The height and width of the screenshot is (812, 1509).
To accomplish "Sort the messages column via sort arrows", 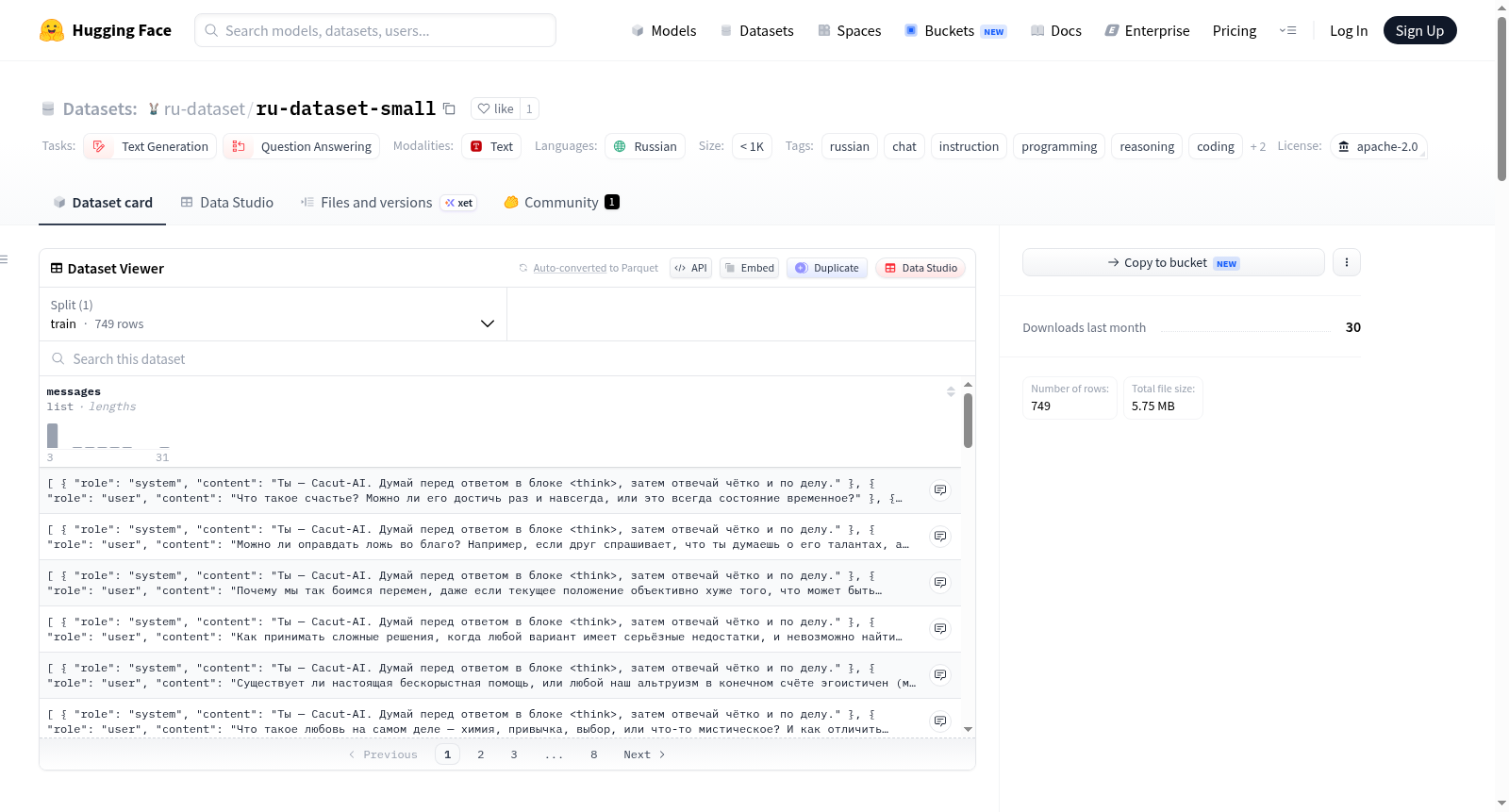I will tap(951, 391).
